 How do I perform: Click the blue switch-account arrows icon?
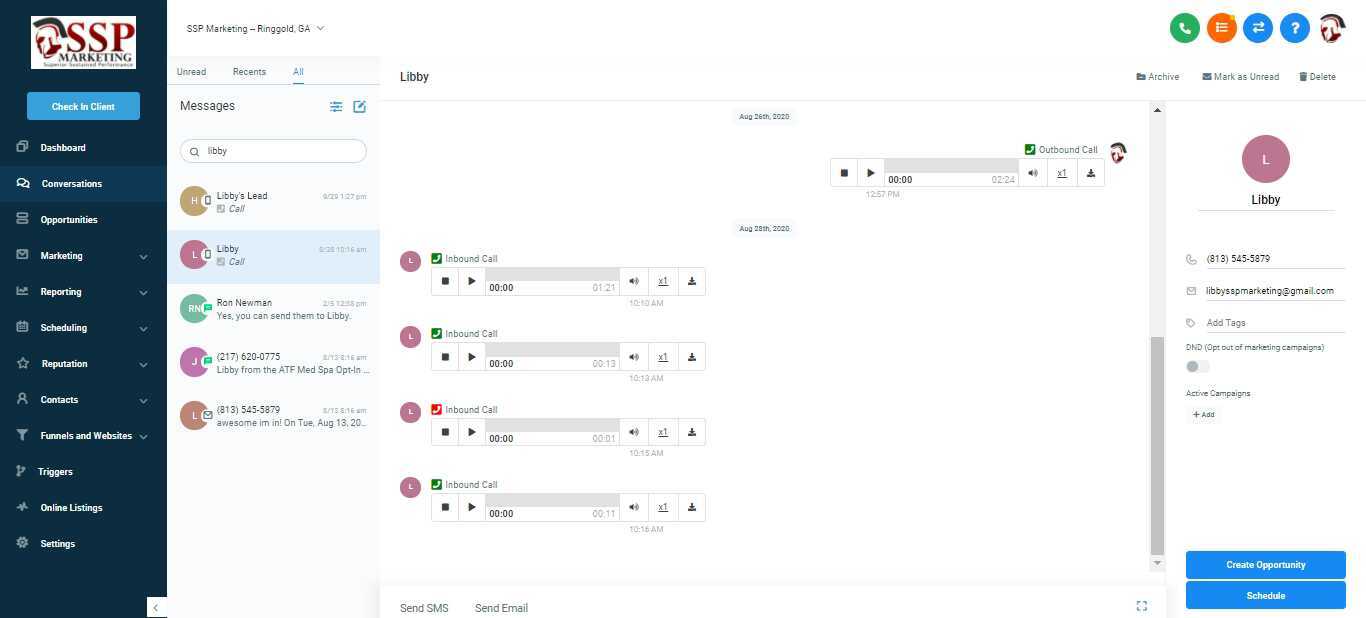click(x=1258, y=28)
